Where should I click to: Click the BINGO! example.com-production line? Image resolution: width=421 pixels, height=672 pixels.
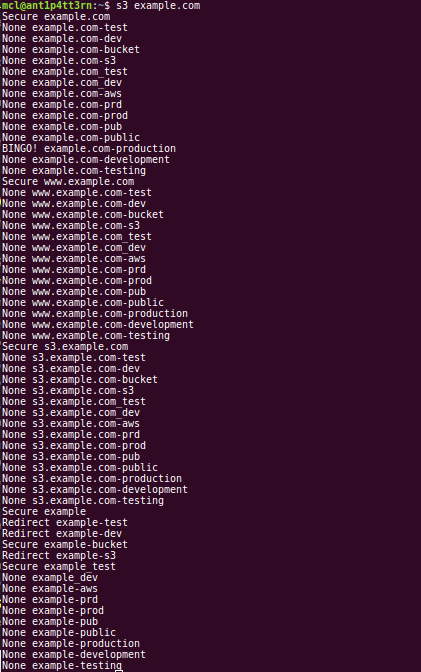(x=89, y=149)
